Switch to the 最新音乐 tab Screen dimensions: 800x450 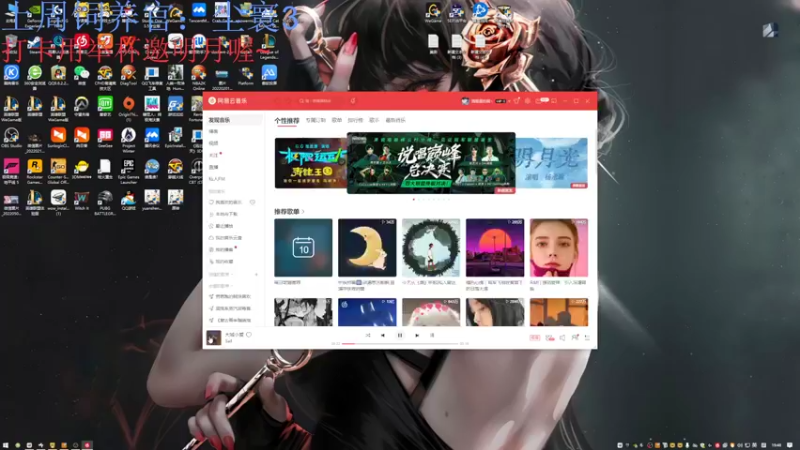click(395, 120)
